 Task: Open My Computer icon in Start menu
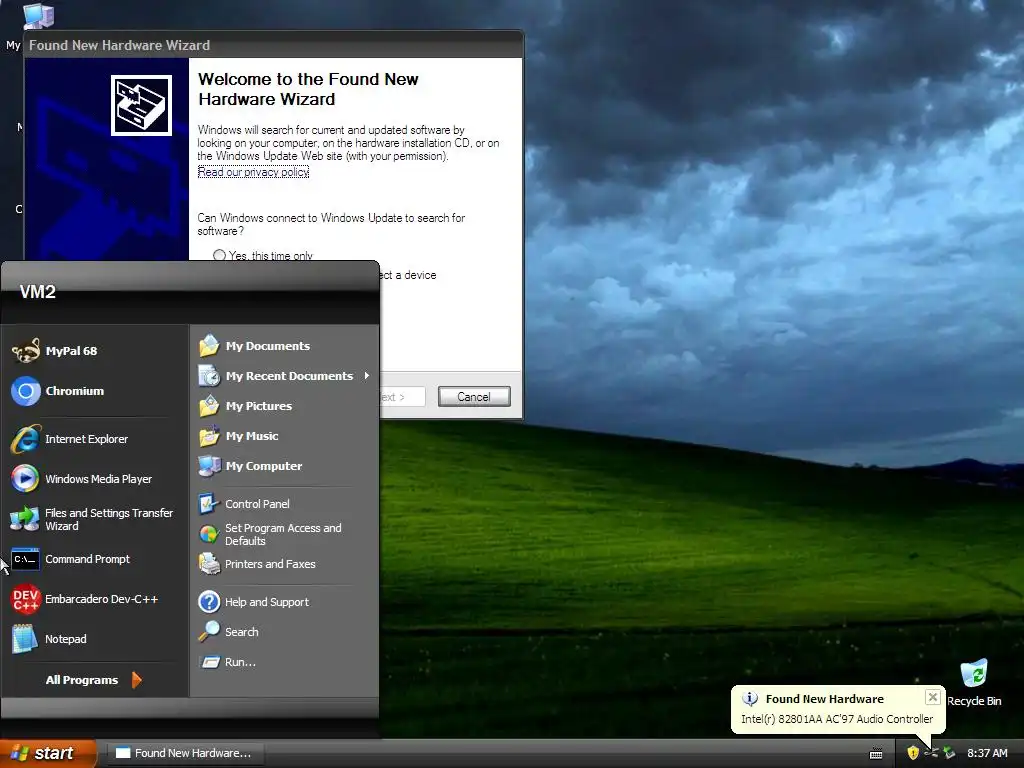coord(209,466)
